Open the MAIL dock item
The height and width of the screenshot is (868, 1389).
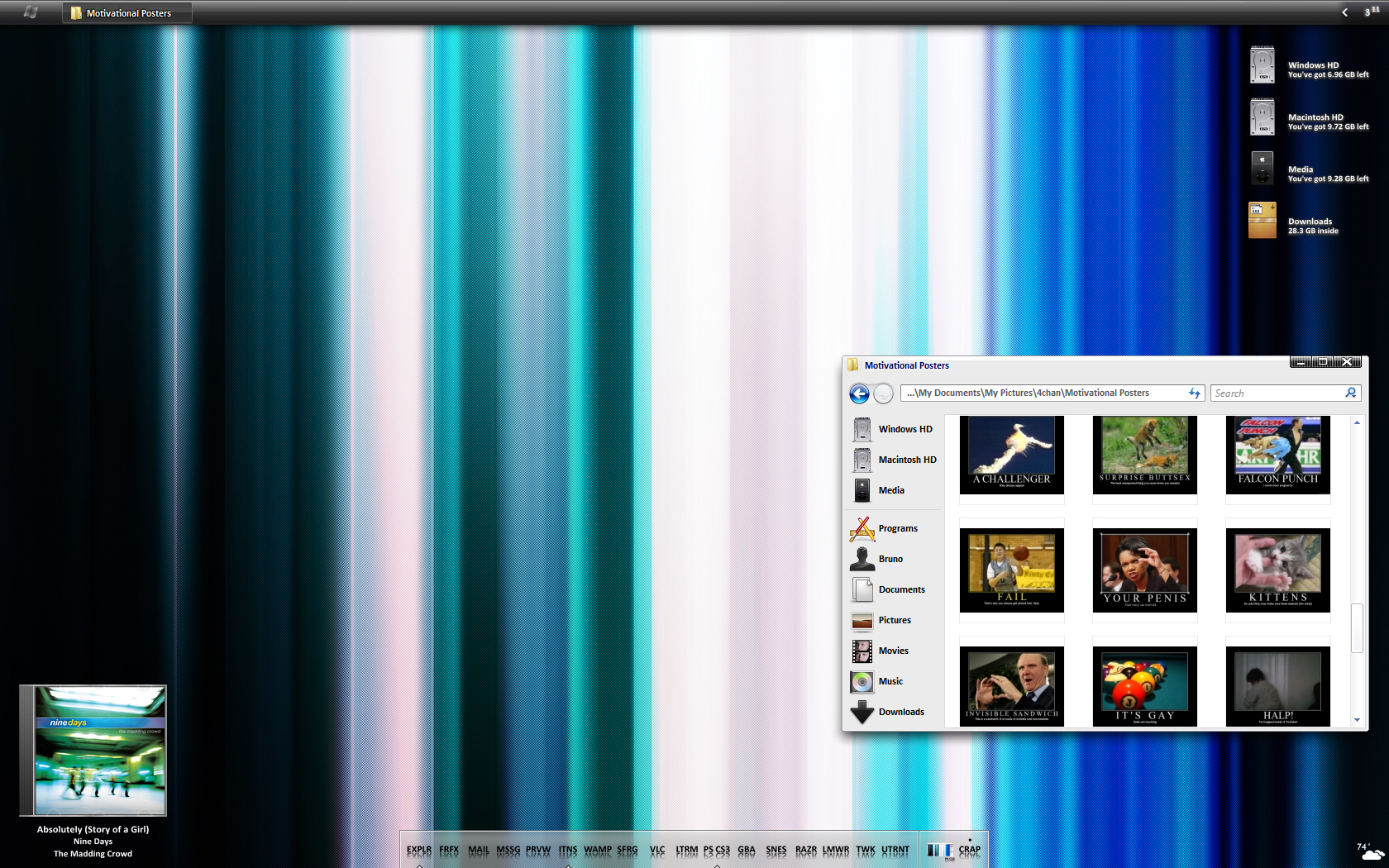coord(479,850)
